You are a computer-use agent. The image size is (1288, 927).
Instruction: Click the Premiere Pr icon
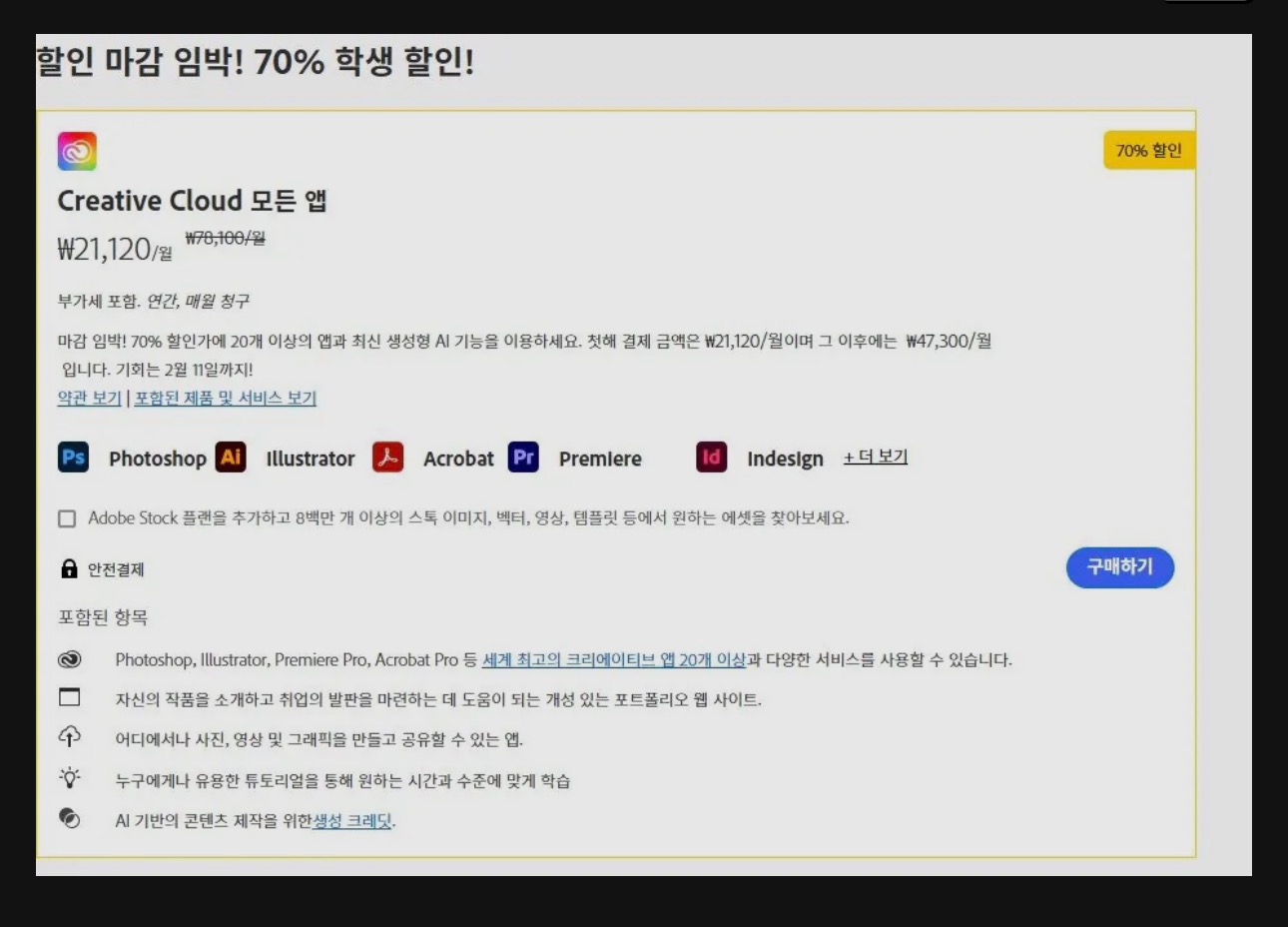tap(523, 457)
